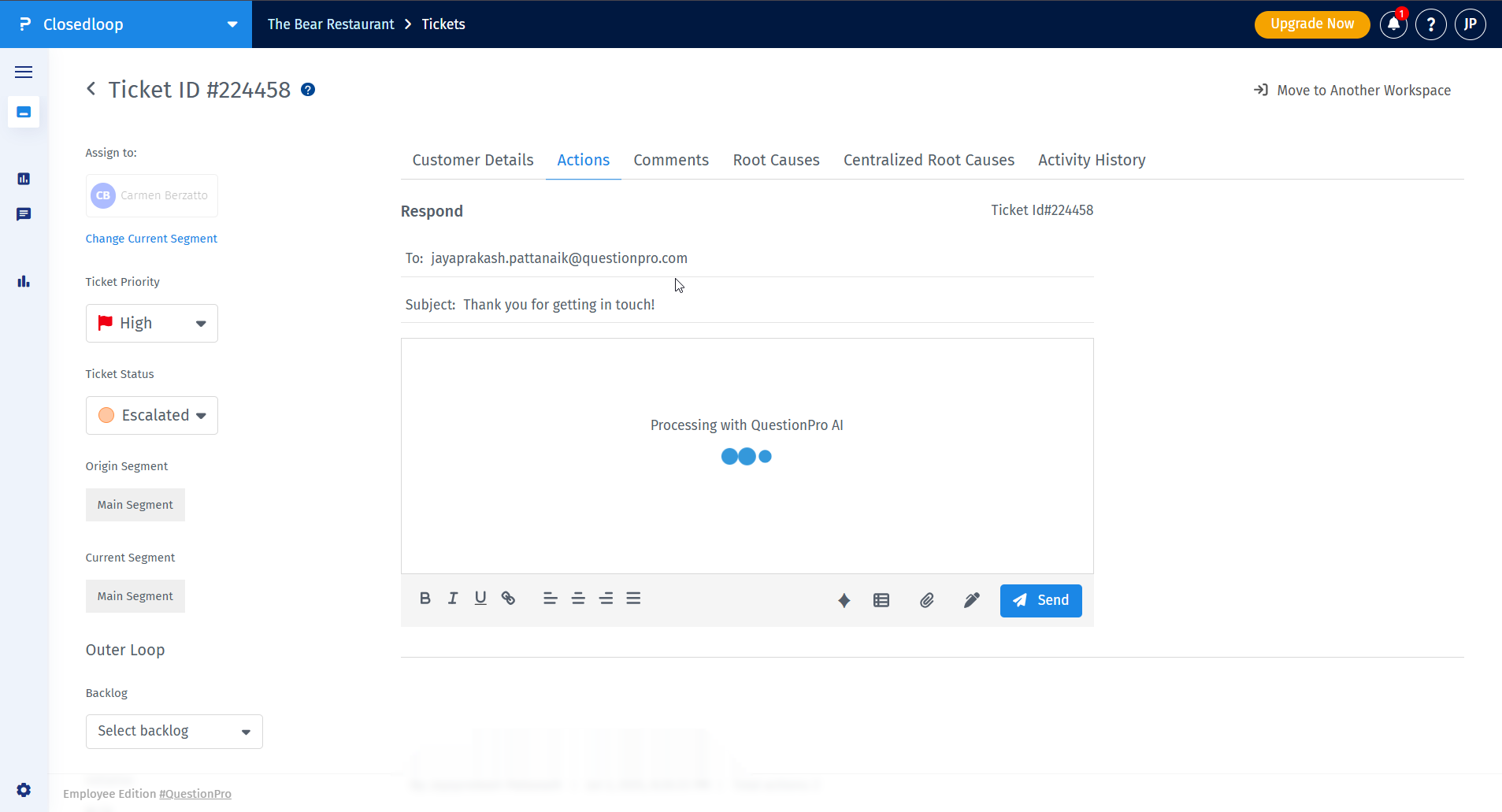Toggle center text alignment
This screenshot has width=1502, height=812.
(x=577, y=599)
